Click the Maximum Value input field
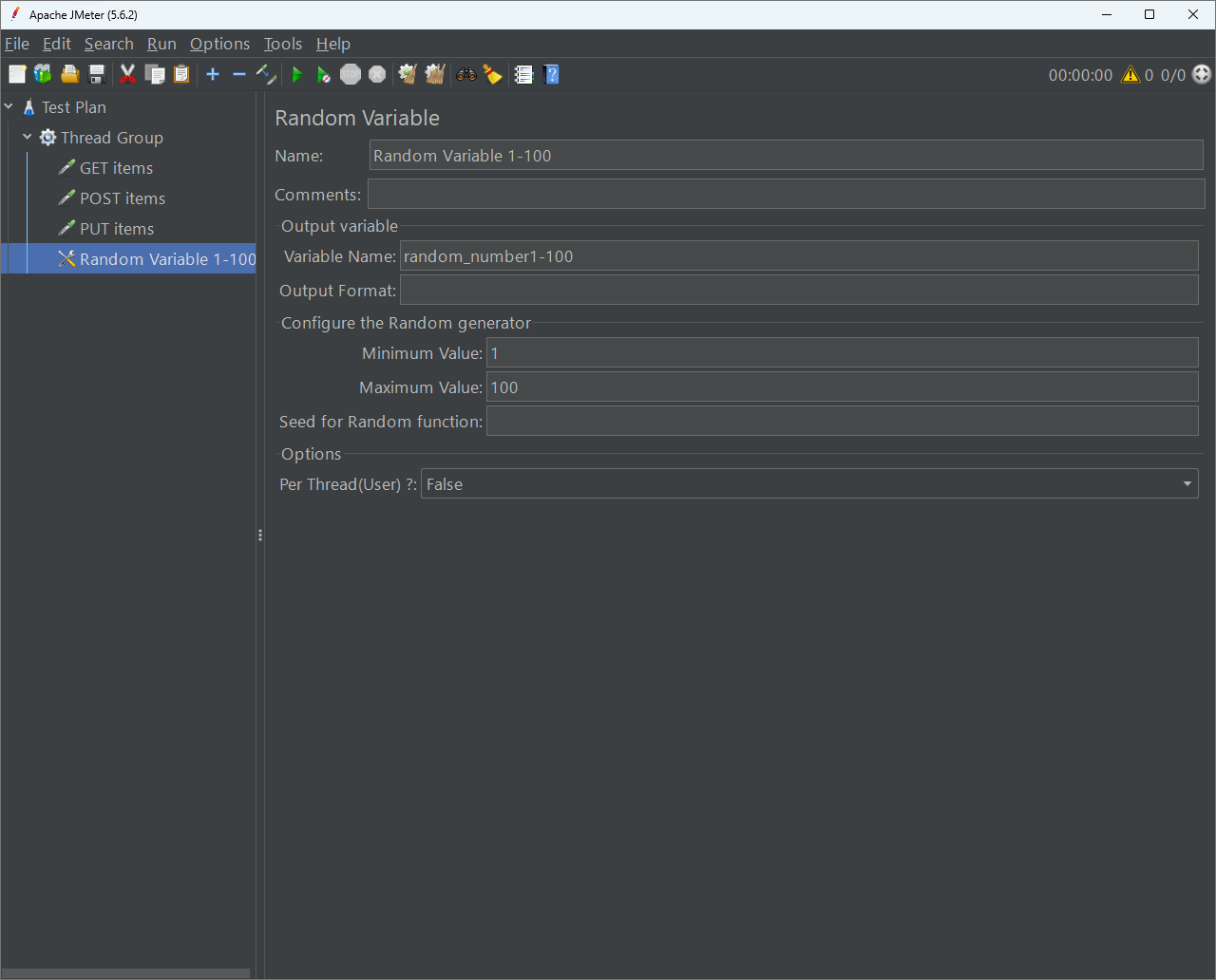The image size is (1216, 980). [x=842, y=387]
